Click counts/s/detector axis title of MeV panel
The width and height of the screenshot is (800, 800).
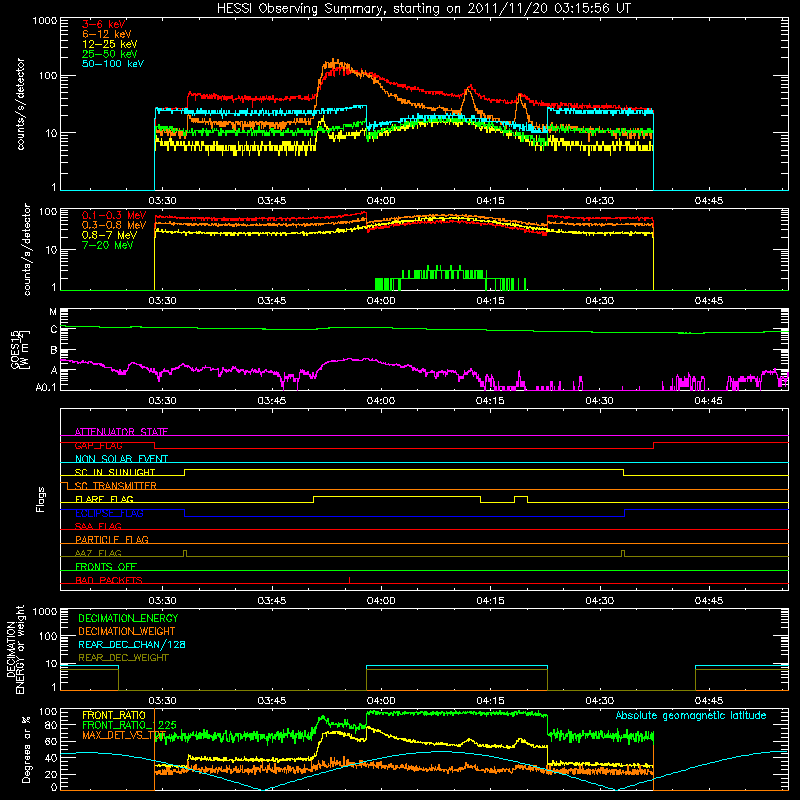click(27, 249)
